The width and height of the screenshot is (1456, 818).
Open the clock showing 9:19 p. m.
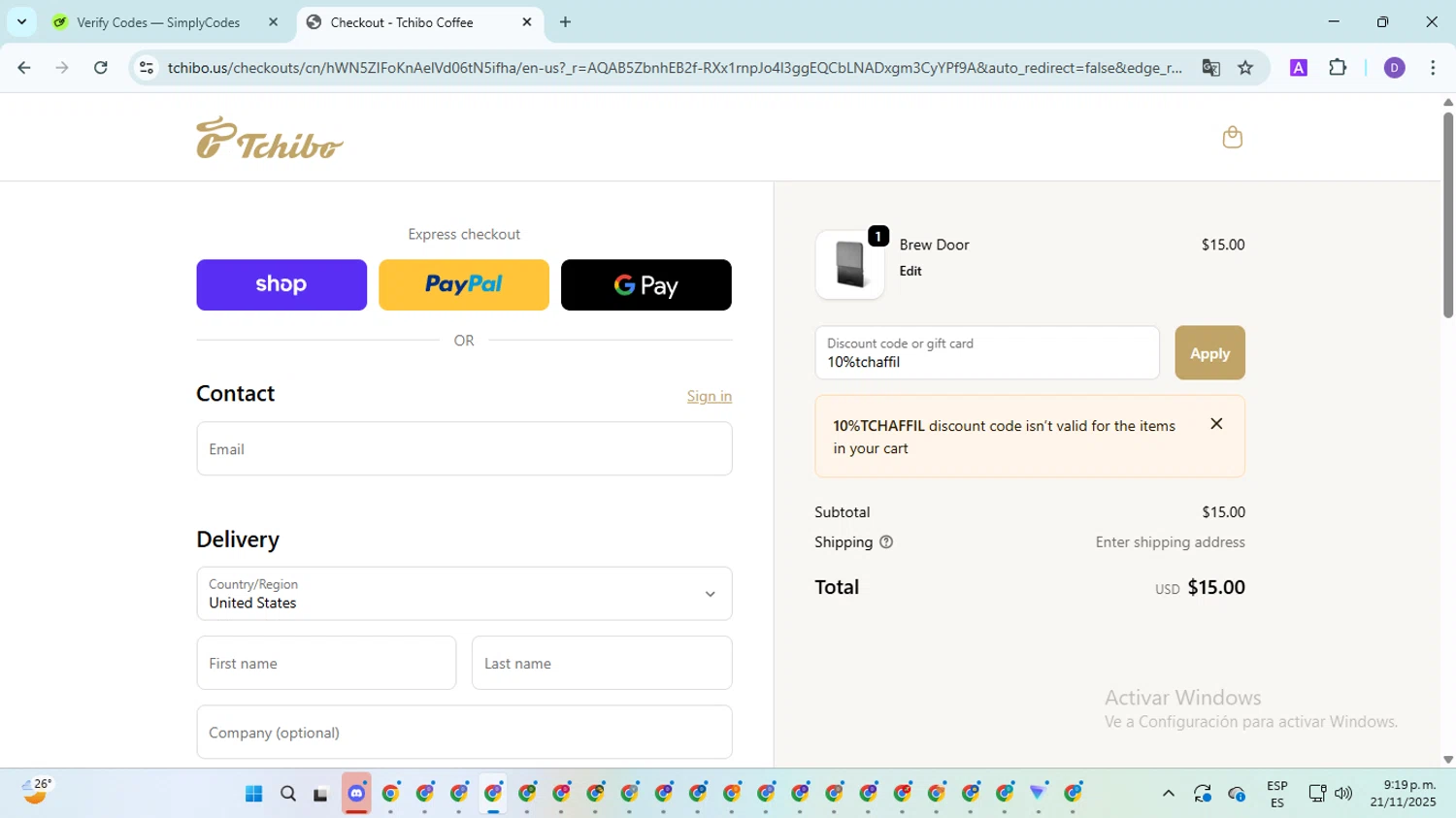pyautogui.click(x=1404, y=794)
